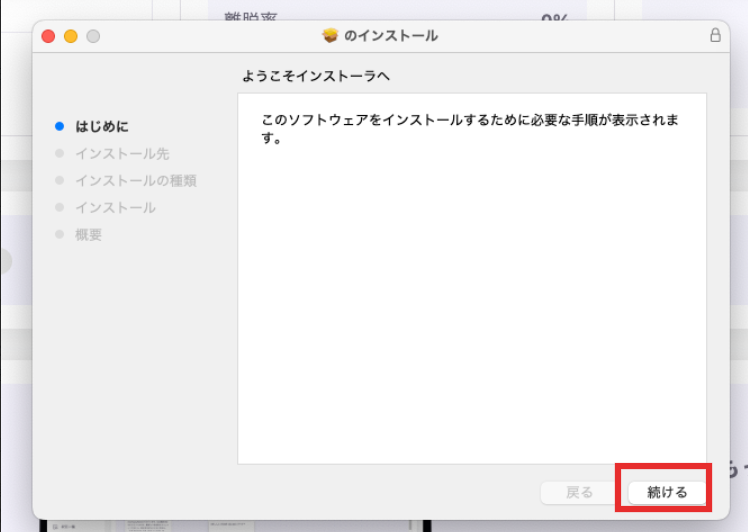The height and width of the screenshot is (532, 748).
Task: Minimize the installer with the yellow button
Action: pos(70,36)
